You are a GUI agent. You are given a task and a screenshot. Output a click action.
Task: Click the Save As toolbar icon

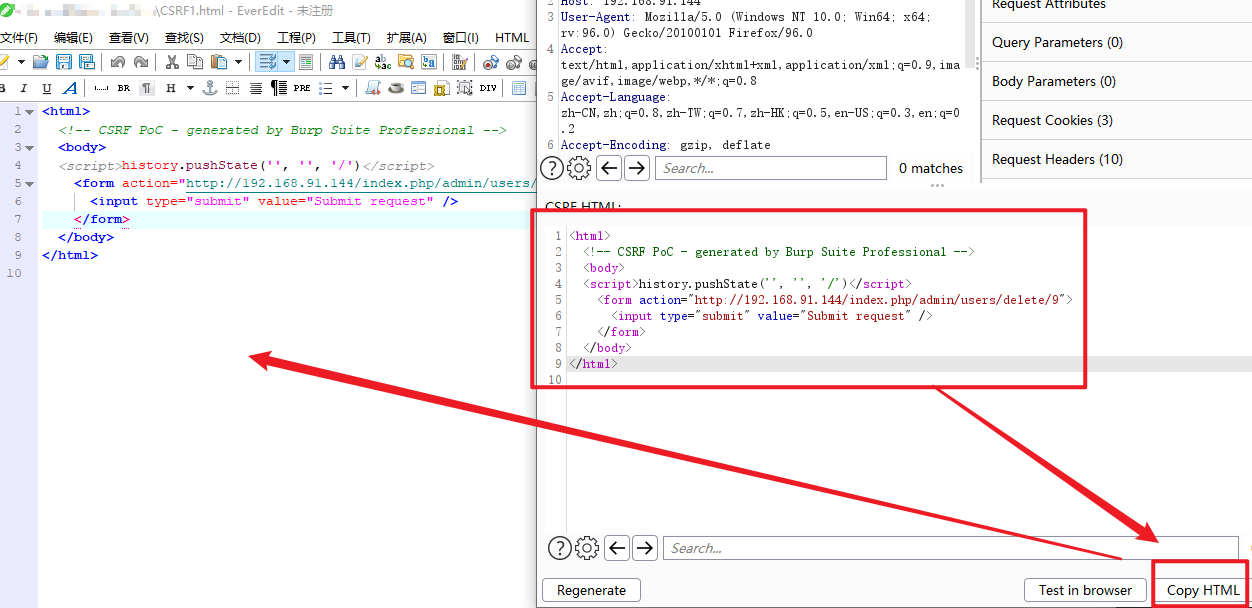[86, 62]
